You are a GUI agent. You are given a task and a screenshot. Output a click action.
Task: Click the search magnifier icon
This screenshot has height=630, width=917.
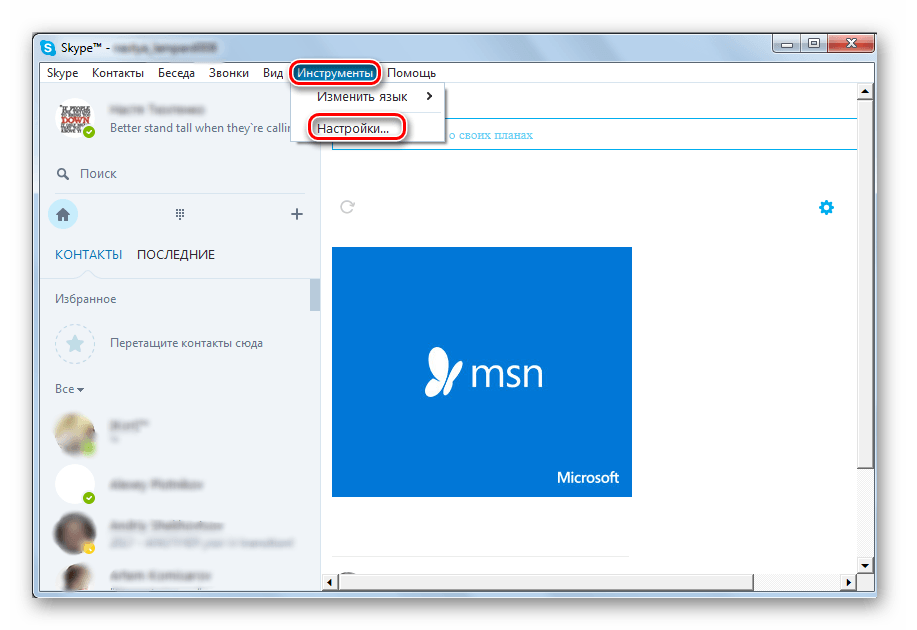coord(63,174)
